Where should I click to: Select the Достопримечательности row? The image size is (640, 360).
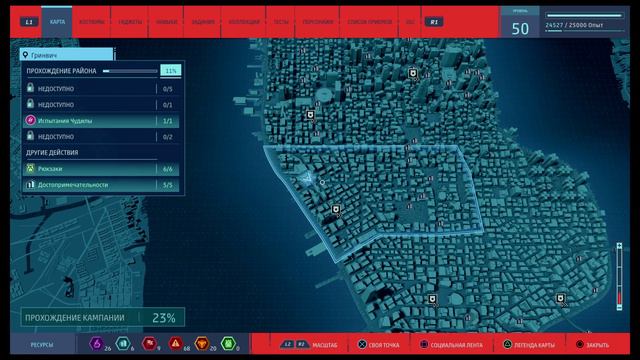[101, 185]
